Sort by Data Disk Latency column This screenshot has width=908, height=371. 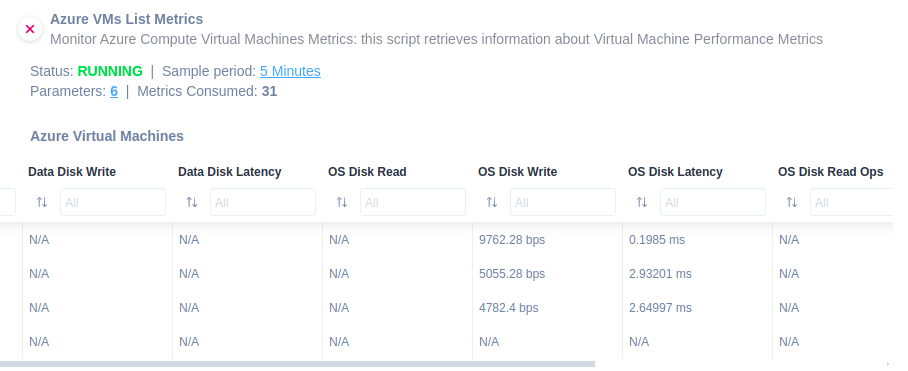(x=192, y=202)
